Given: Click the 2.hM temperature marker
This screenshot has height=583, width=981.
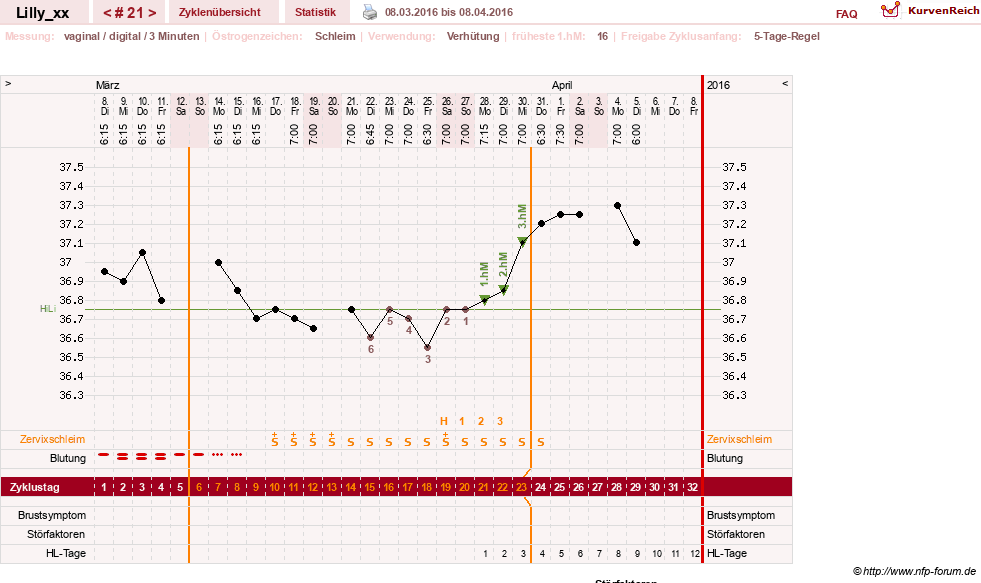Looking at the screenshot, I should [504, 290].
